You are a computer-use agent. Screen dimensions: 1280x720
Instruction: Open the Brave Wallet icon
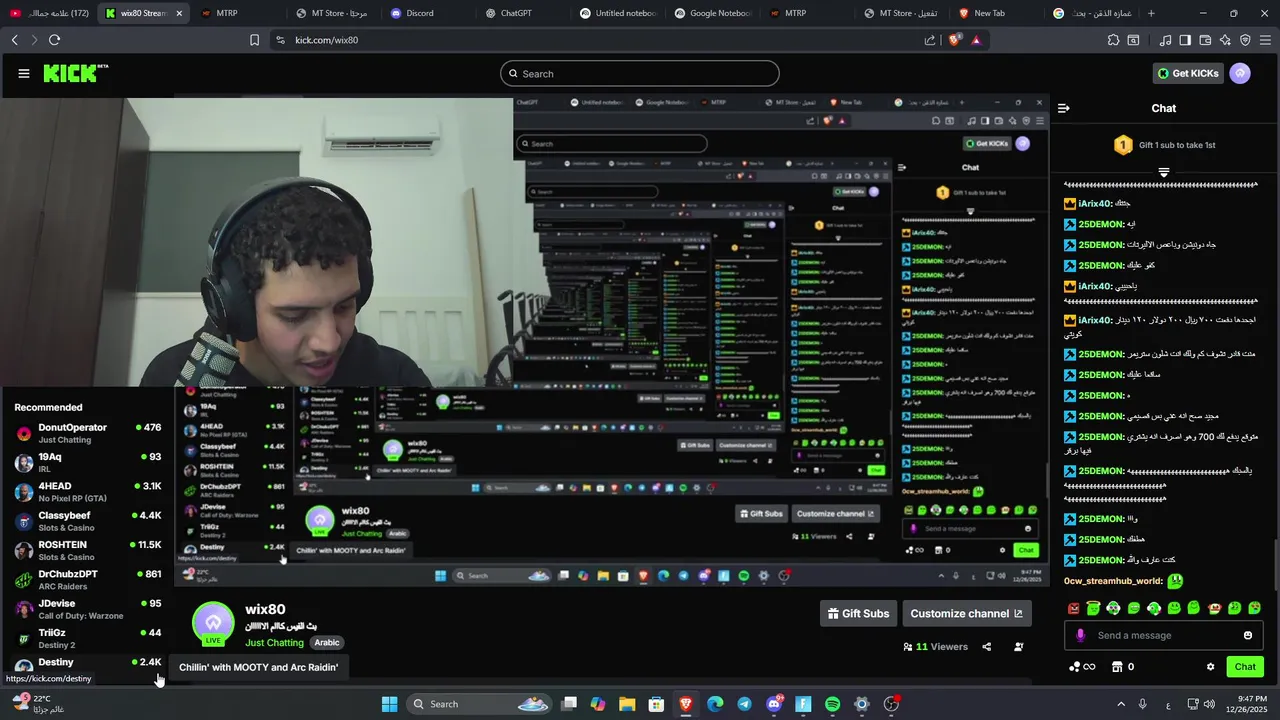[1205, 40]
